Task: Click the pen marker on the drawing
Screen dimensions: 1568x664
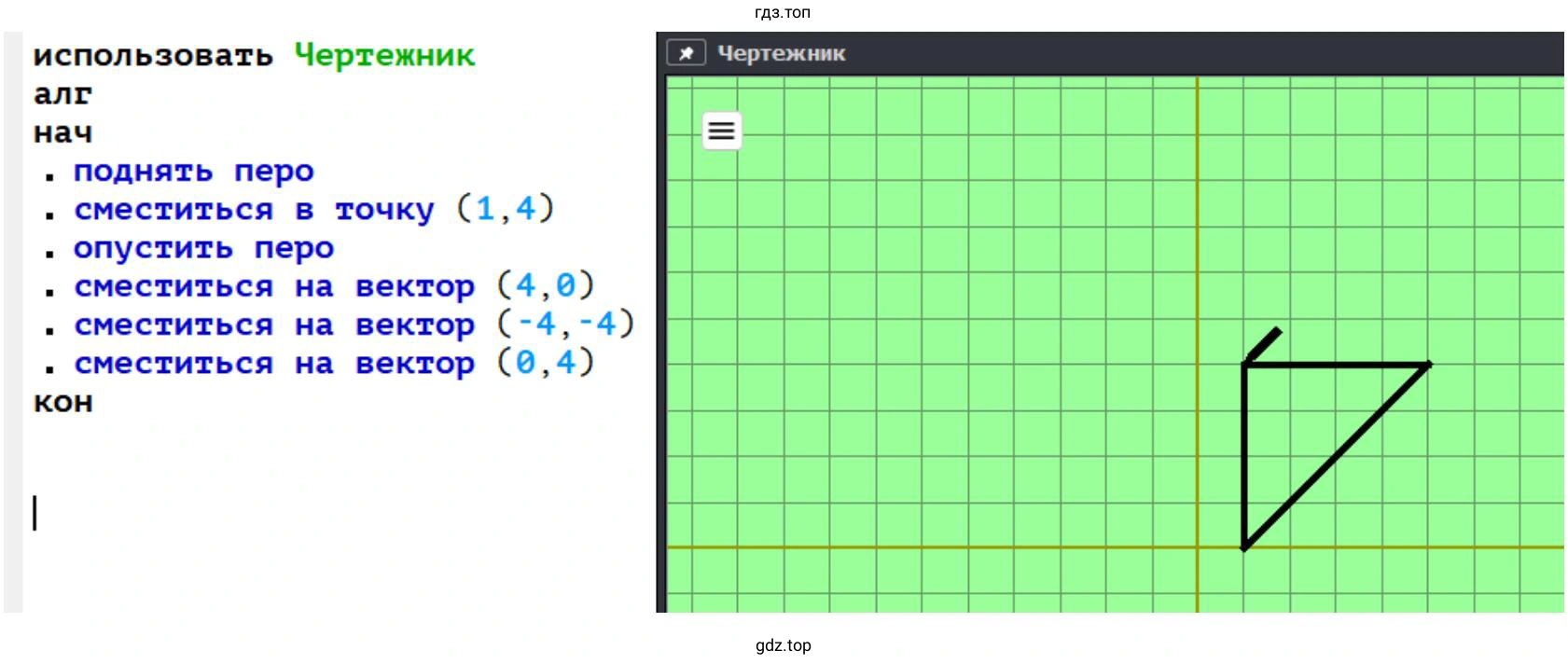Action: coord(1264,344)
